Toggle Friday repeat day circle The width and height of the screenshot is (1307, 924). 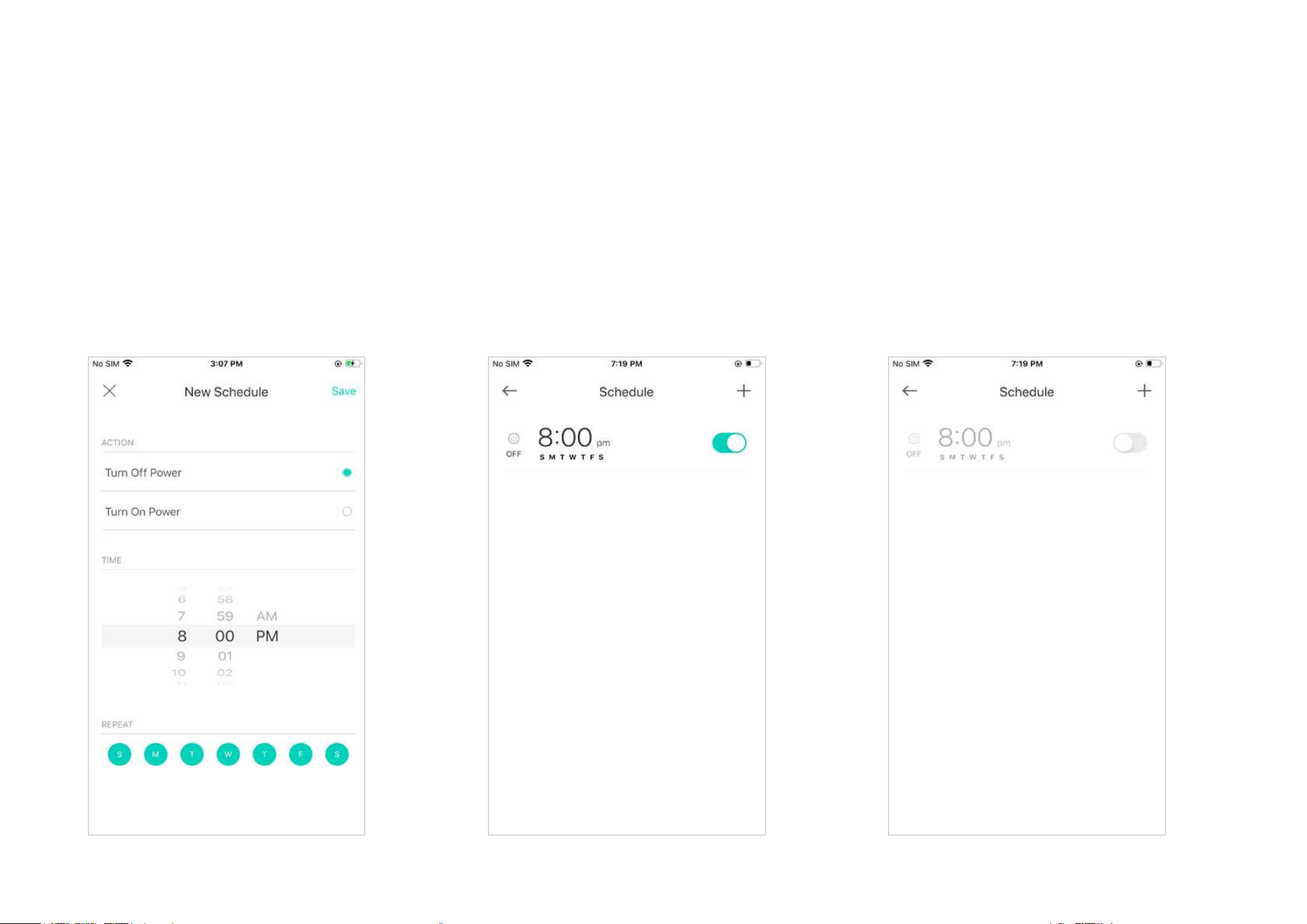tap(301, 754)
